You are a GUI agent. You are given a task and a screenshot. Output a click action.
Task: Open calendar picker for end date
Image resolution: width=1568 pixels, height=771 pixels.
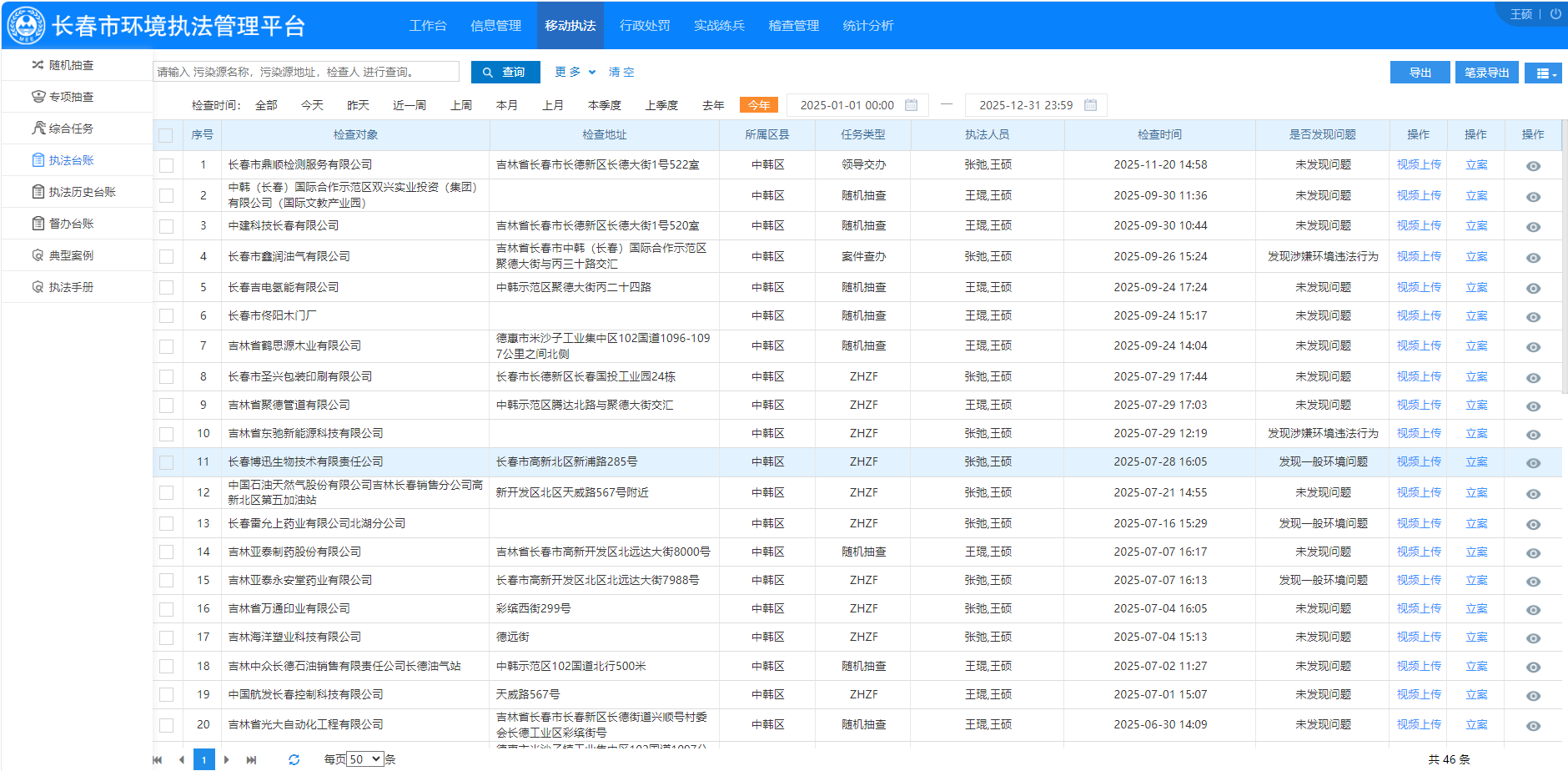(1090, 105)
